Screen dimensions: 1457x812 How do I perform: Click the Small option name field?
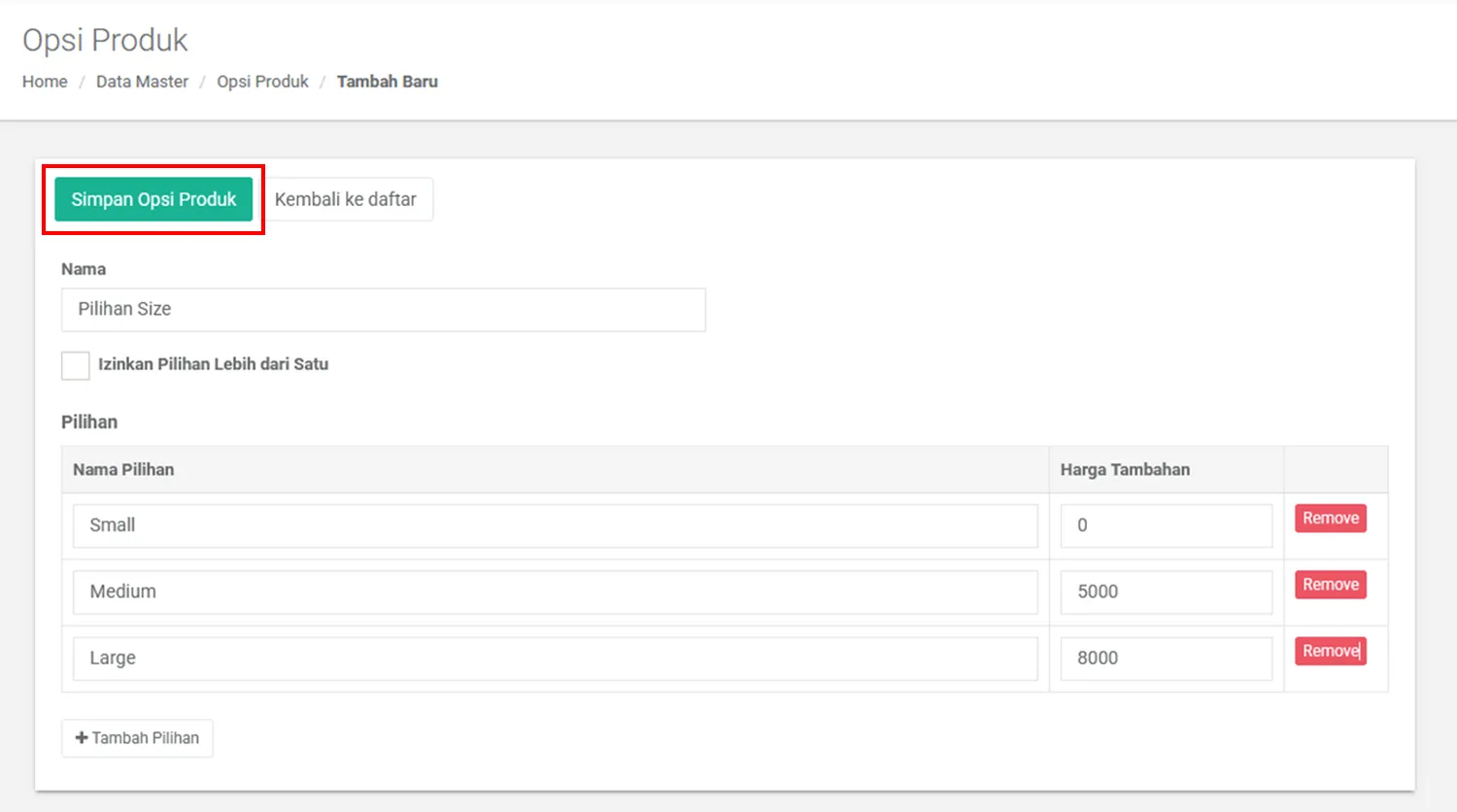pos(556,525)
